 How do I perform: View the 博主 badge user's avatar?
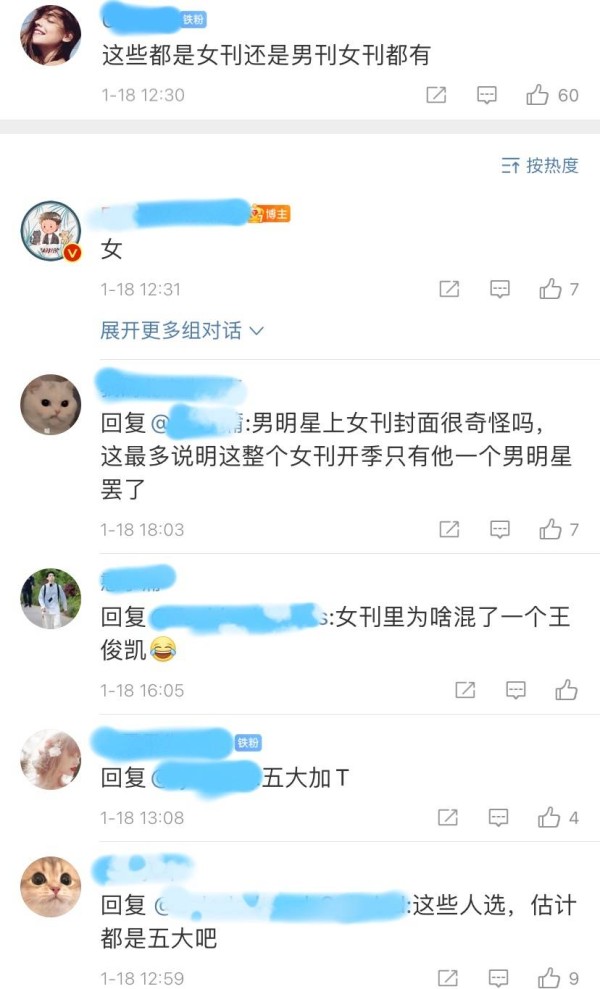tap(50, 231)
